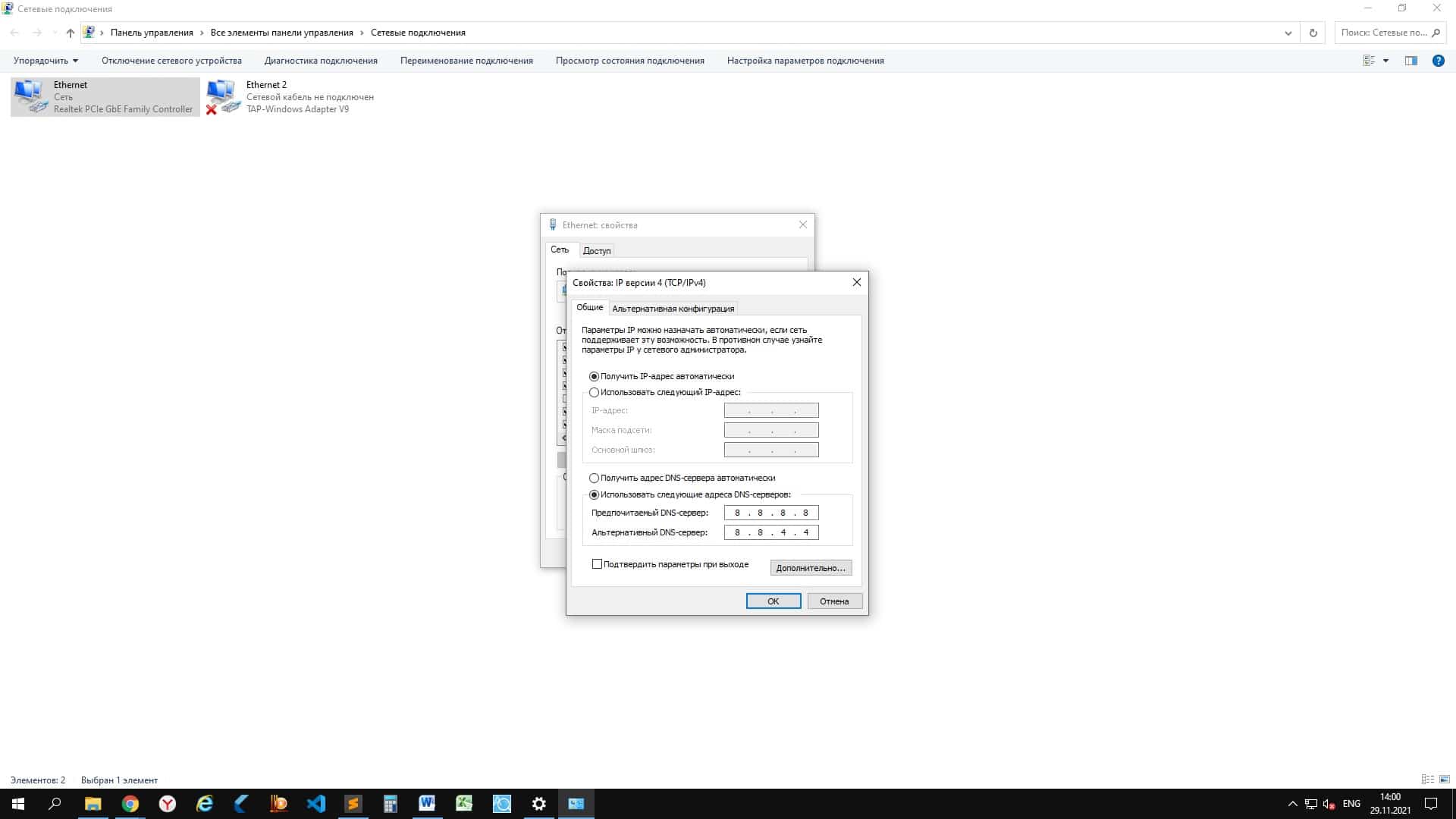Click the Дополнительно button
1456x819 pixels.
811,568
